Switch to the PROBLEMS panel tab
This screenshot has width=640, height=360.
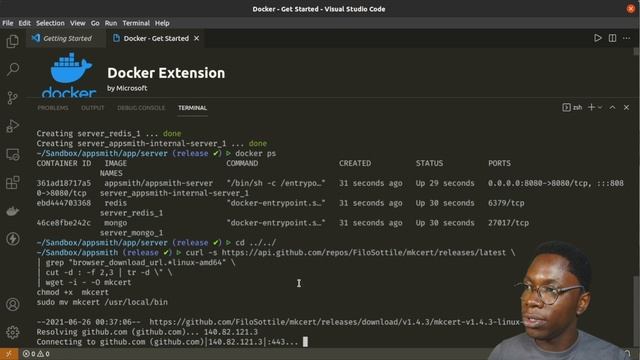point(53,108)
